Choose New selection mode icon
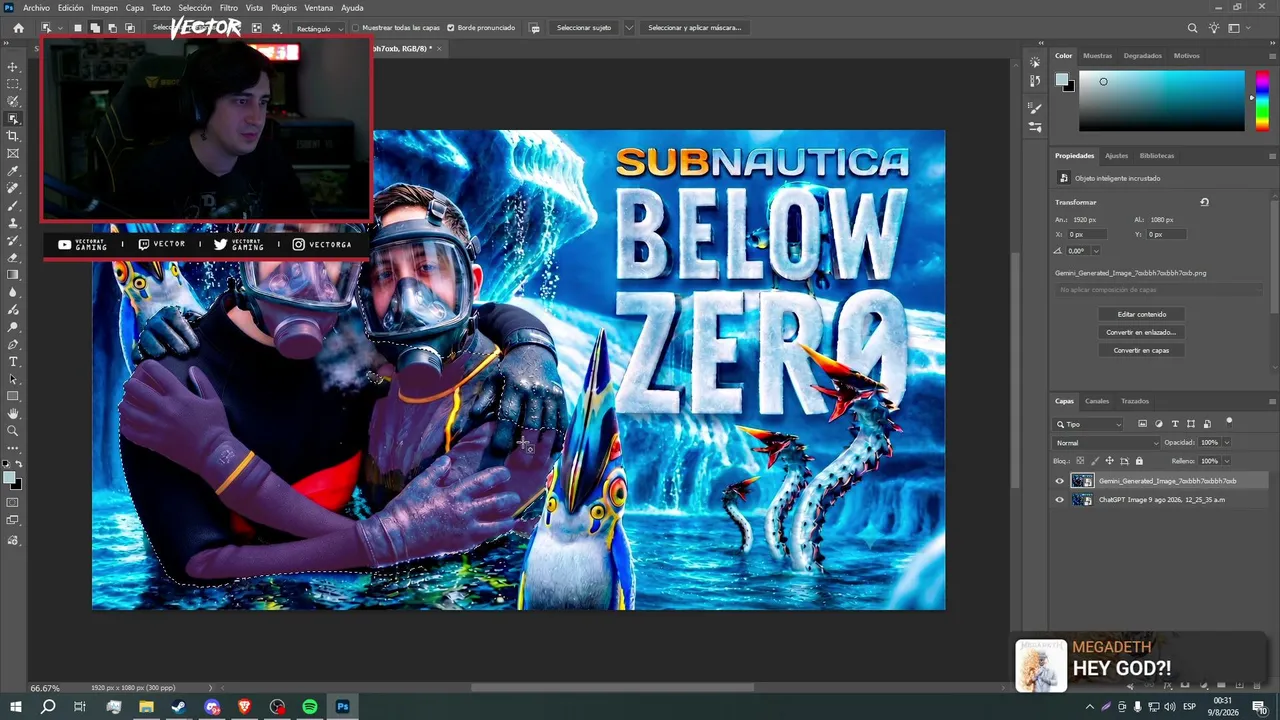Viewport: 1280px width, 720px height. 78,28
